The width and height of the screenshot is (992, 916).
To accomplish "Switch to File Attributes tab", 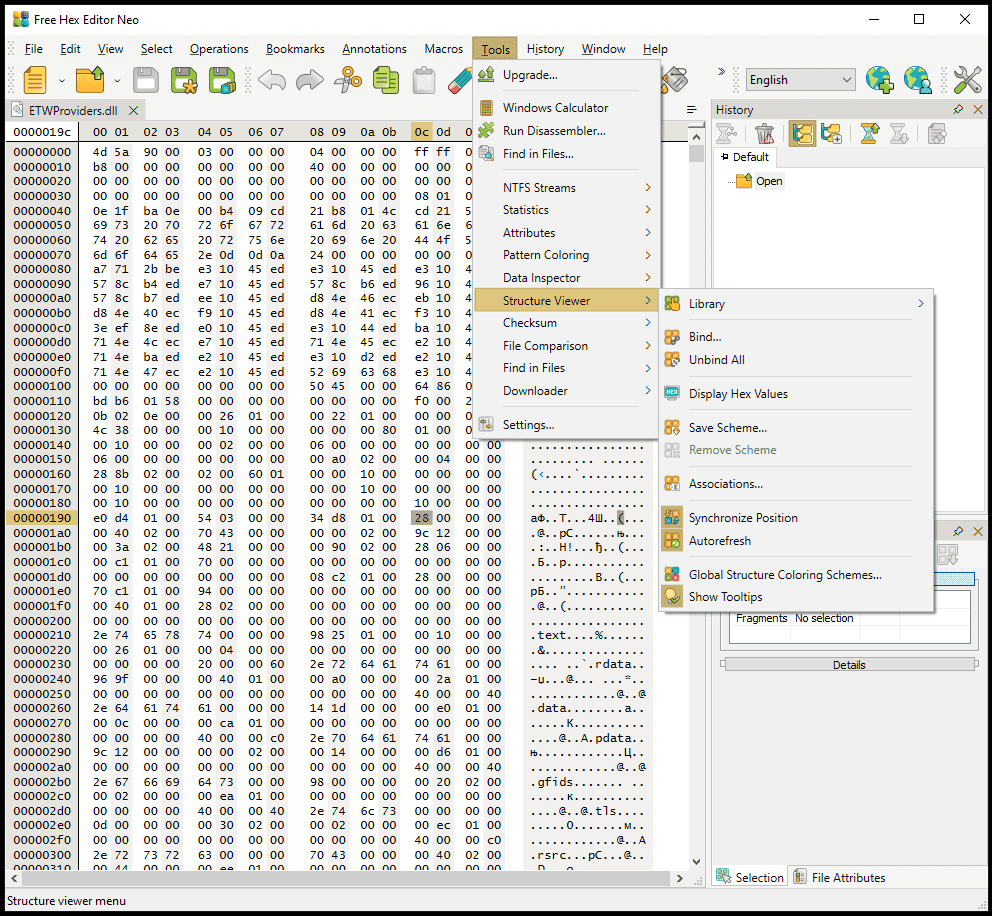I will (x=838, y=878).
